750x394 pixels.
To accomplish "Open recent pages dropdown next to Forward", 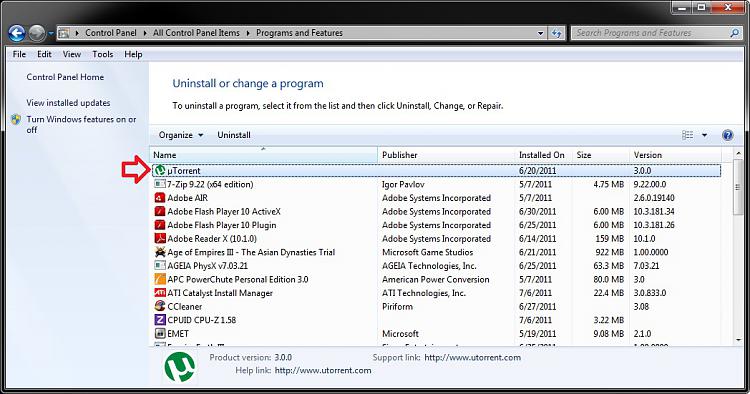I will [51, 33].
